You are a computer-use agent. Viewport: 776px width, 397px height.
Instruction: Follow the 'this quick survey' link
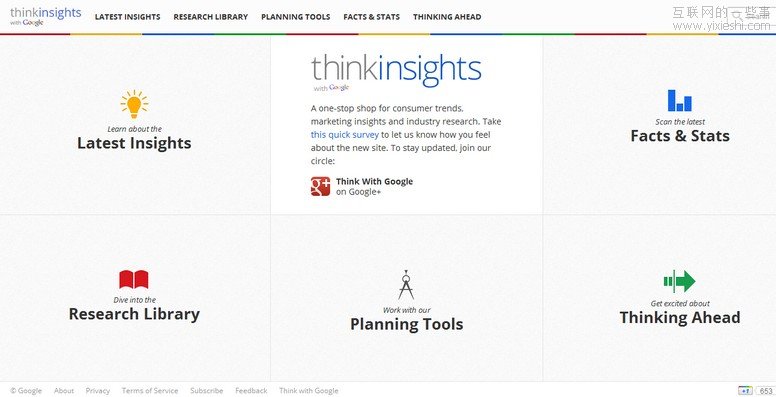click(345, 135)
